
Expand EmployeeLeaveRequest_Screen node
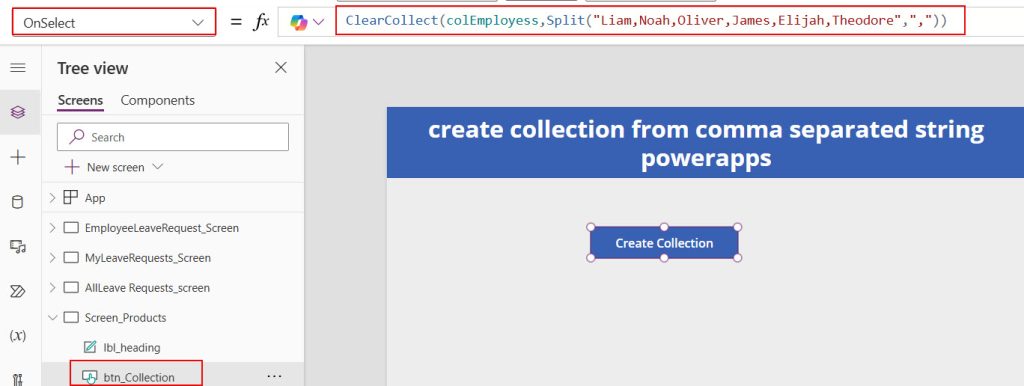(52, 228)
